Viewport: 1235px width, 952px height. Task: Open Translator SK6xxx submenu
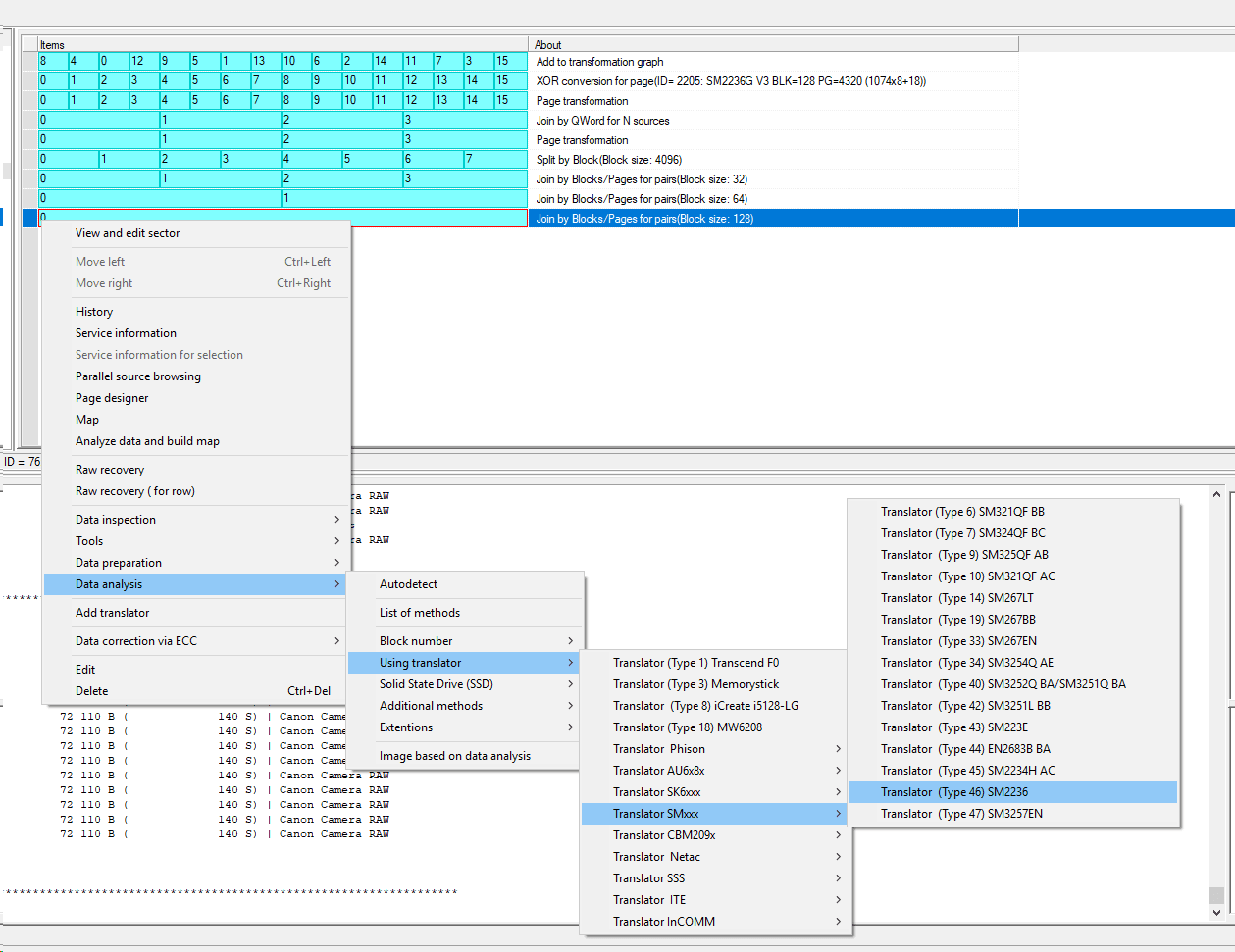[x=716, y=792]
